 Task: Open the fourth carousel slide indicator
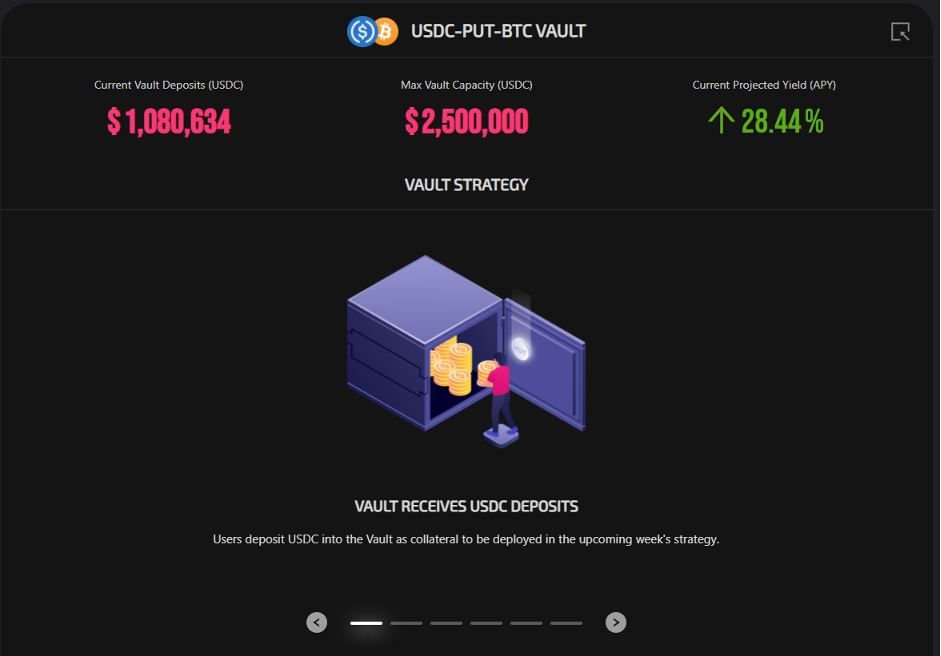[x=486, y=623]
